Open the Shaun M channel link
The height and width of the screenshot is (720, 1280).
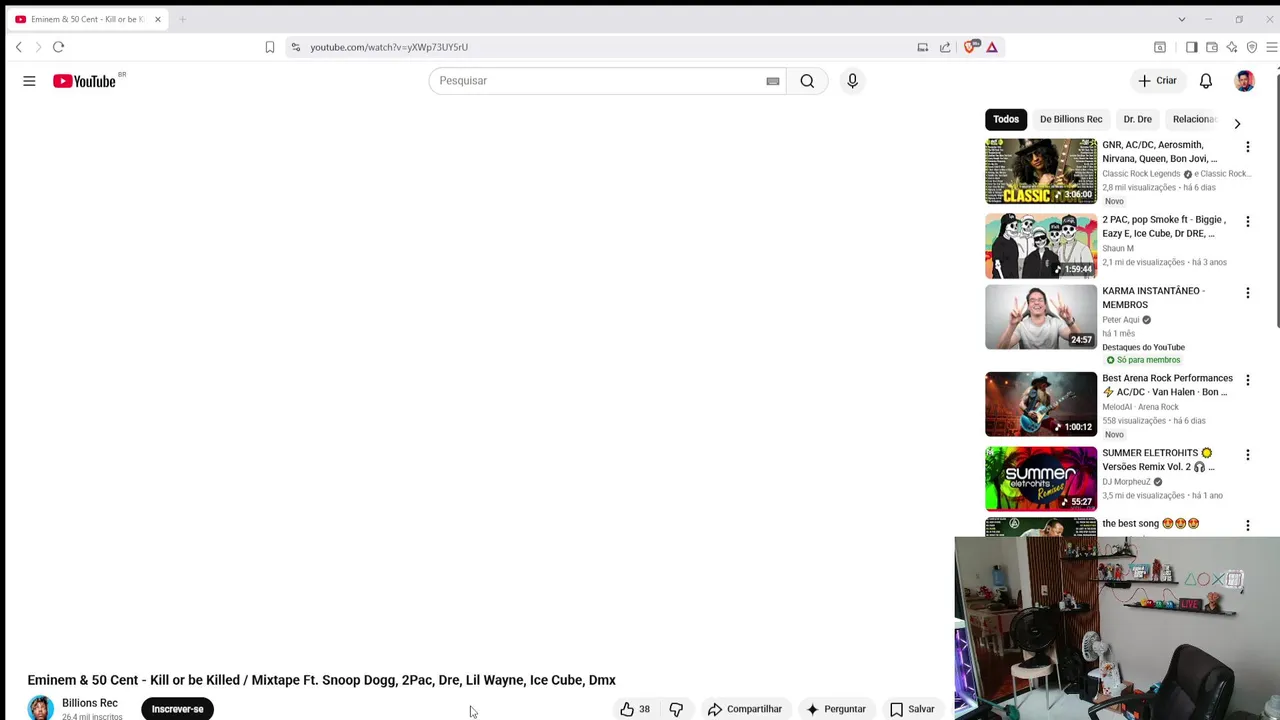1118,249
